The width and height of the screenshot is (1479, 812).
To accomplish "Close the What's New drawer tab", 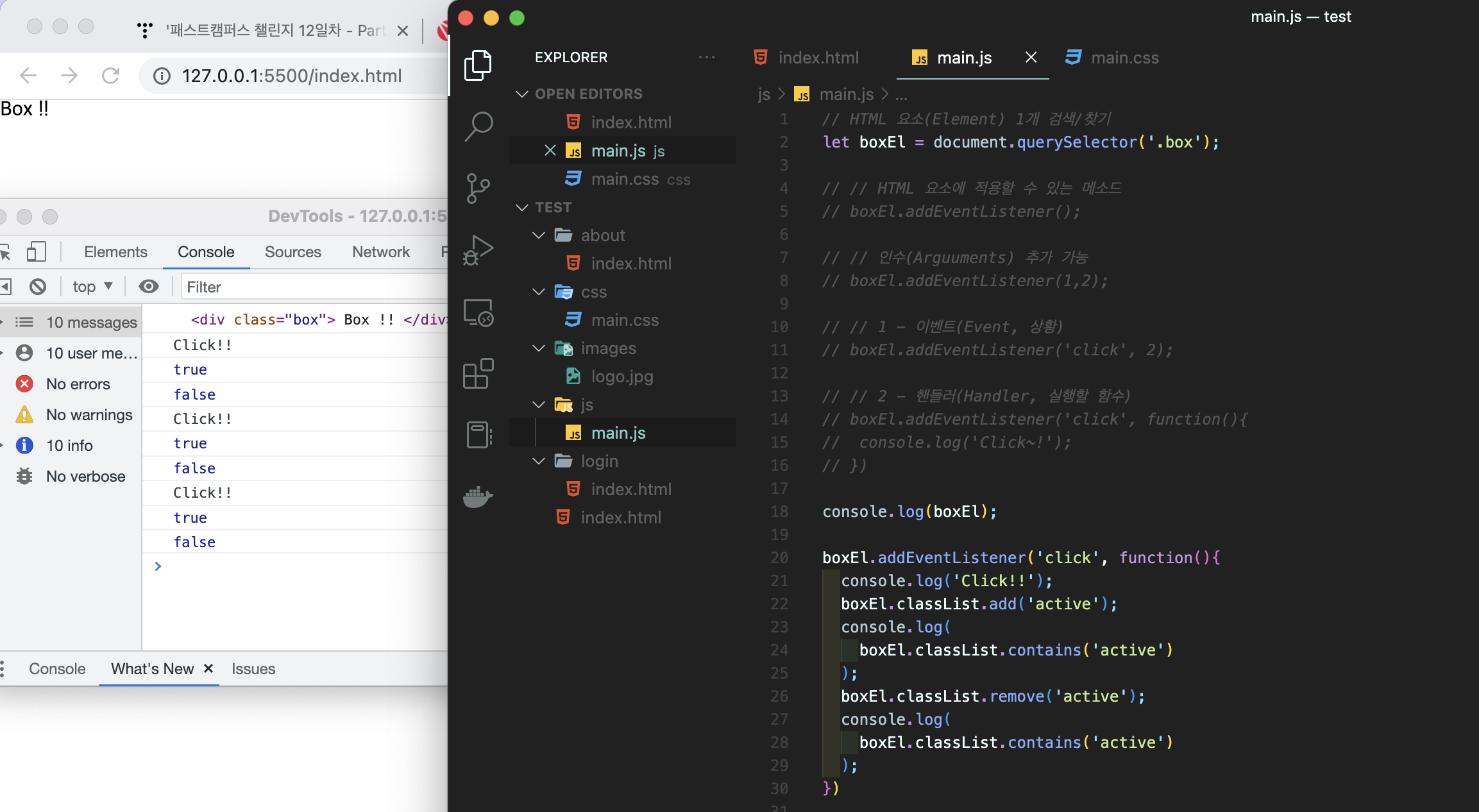I will 208,668.
